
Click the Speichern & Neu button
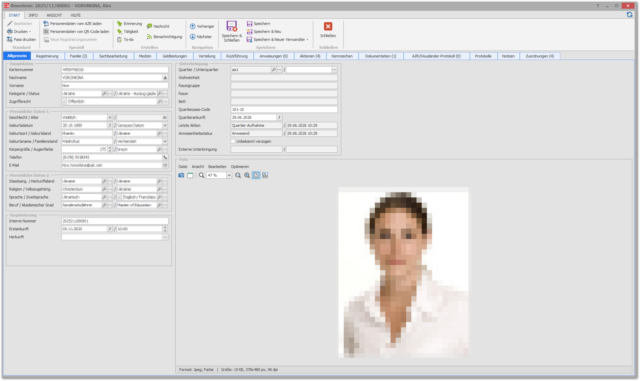264,31
